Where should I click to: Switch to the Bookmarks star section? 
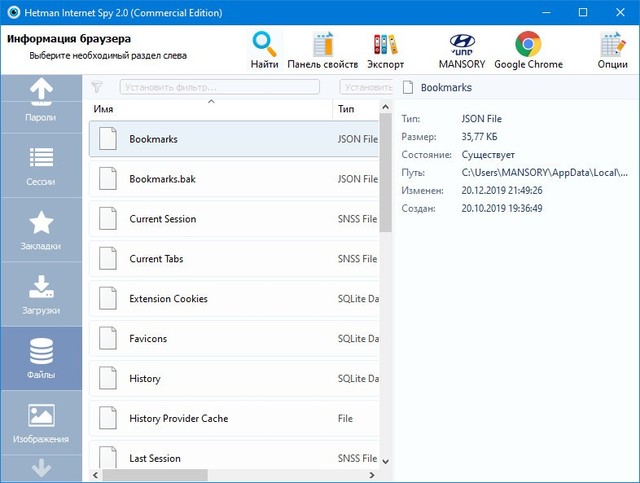(41, 230)
